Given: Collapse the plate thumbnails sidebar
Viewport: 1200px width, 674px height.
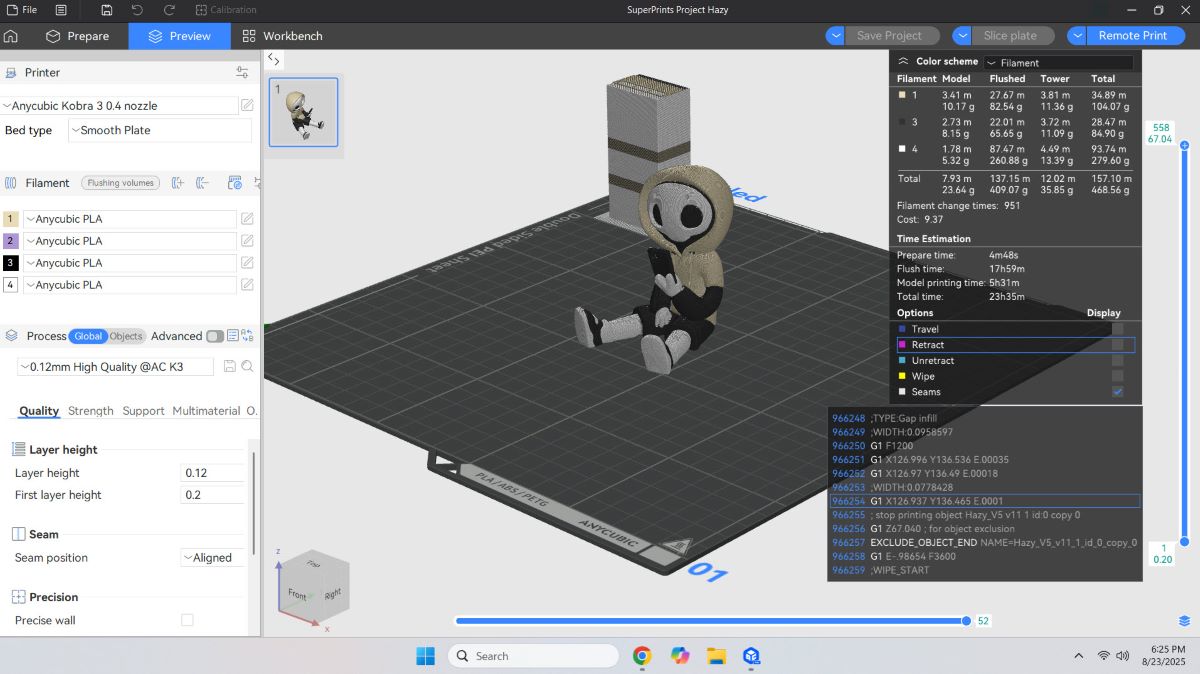Looking at the screenshot, I should 274,59.
